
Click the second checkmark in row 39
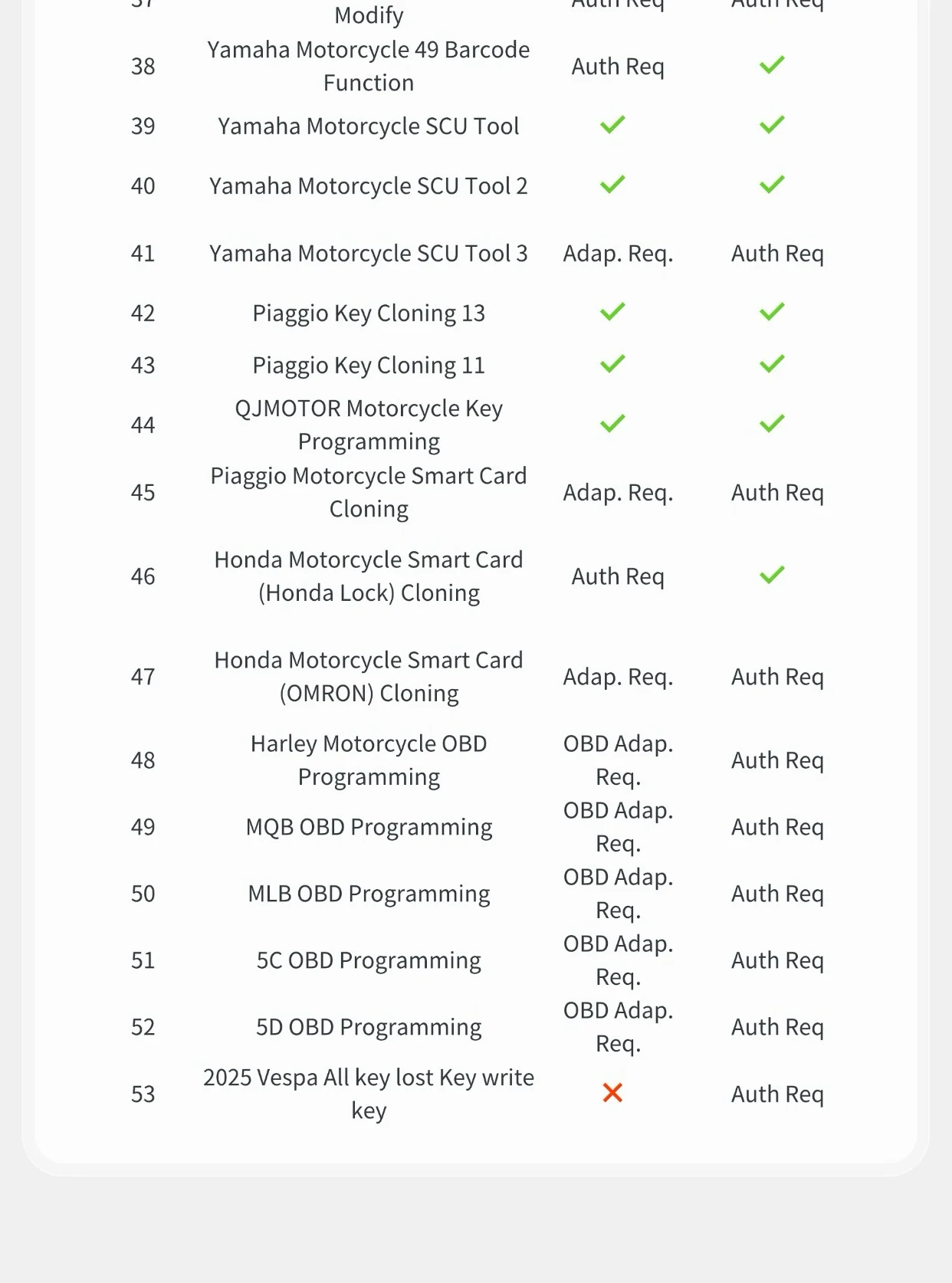[x=772, y=124]
